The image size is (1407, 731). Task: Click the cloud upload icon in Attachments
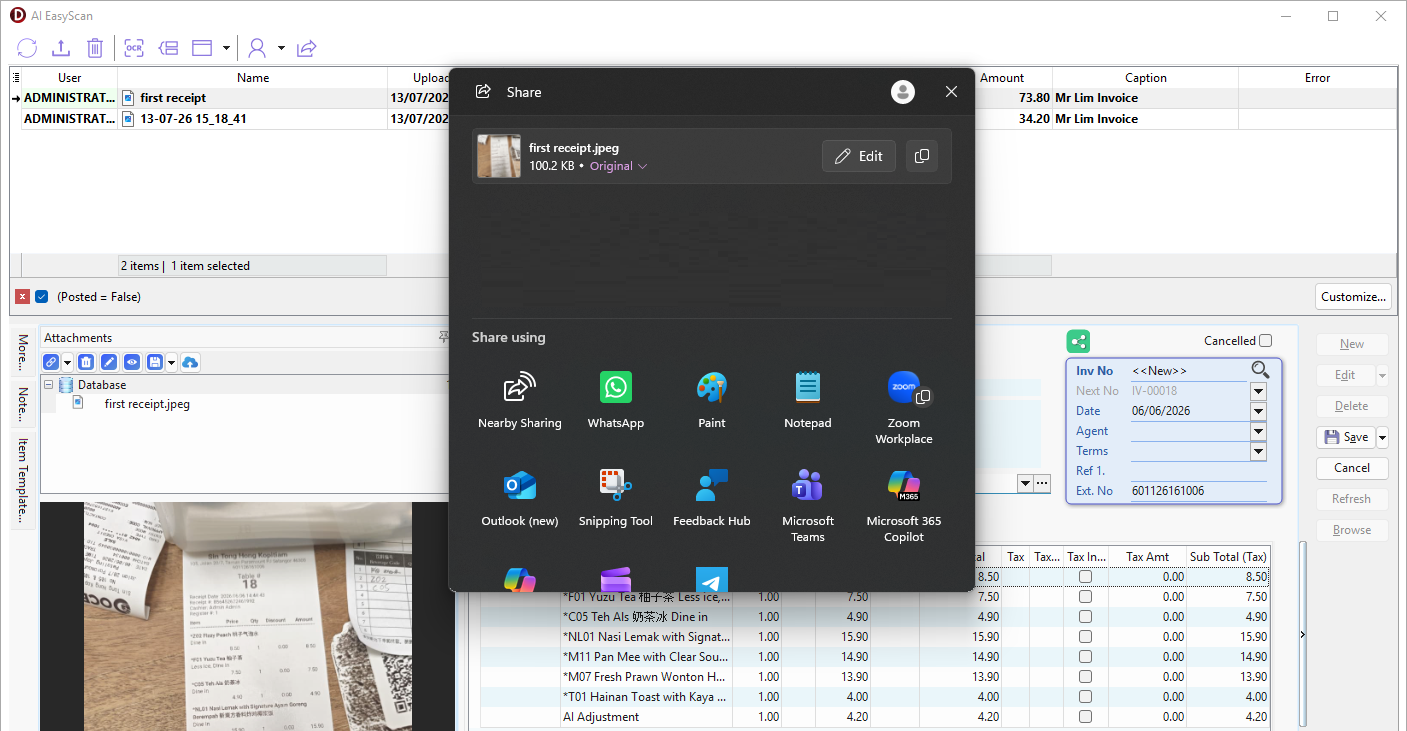(190, 362)
